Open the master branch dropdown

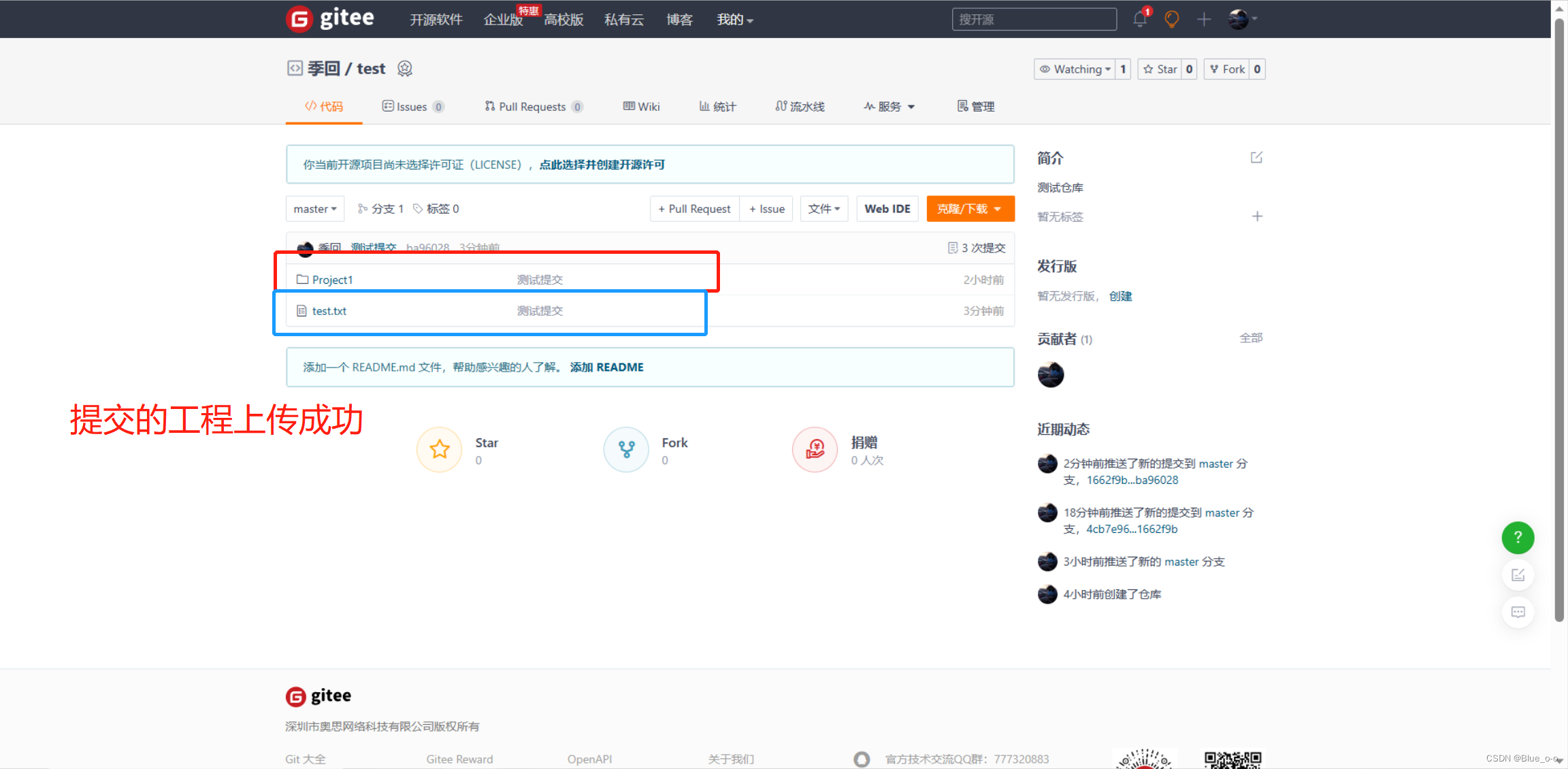click(314, 208)
